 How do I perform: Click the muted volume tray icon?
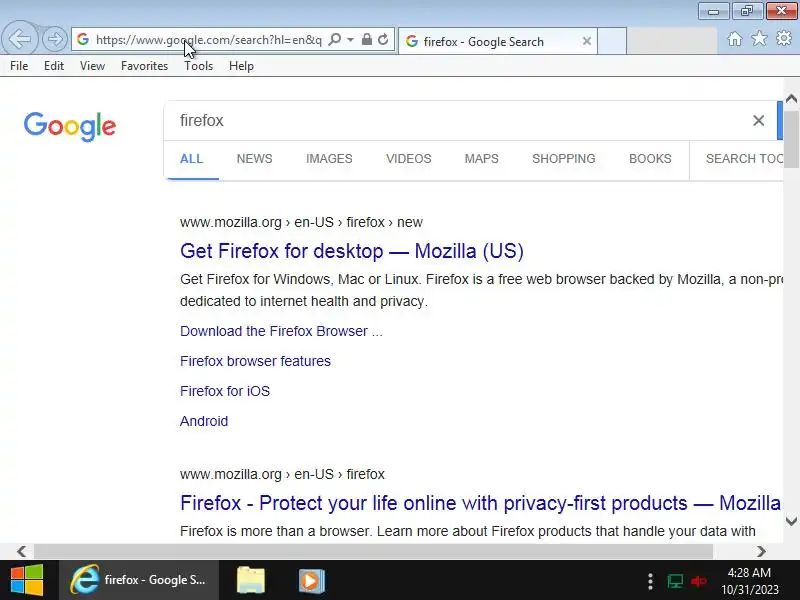pos(698,581)
